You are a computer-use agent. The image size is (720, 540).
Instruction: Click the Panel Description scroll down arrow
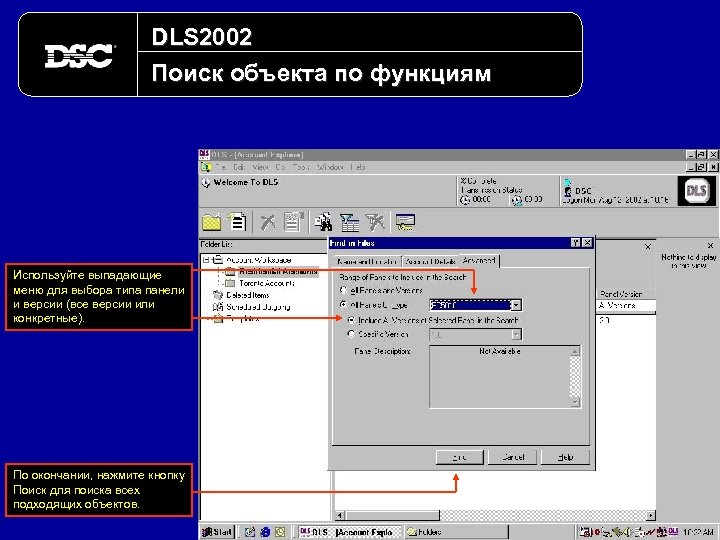coord(575,402)
